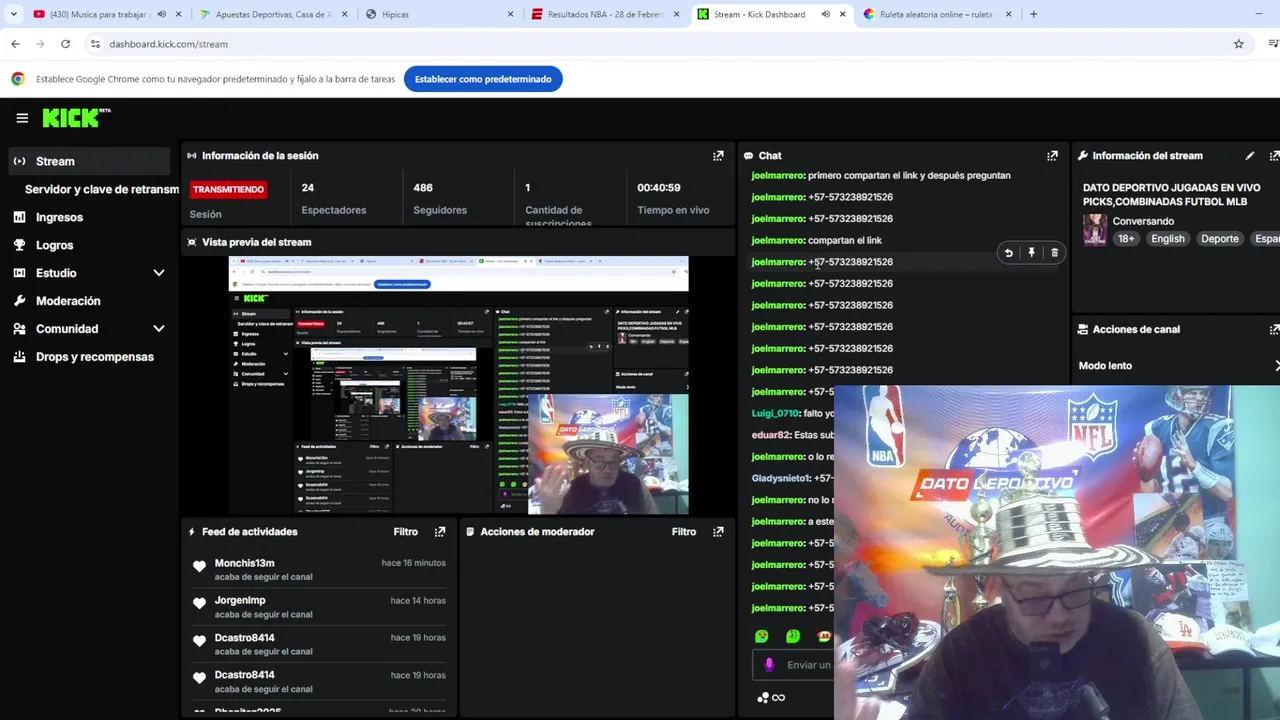Reload the page with the browser refresh icon
Screen dimensions: 1280x720
tap(65, 44)
